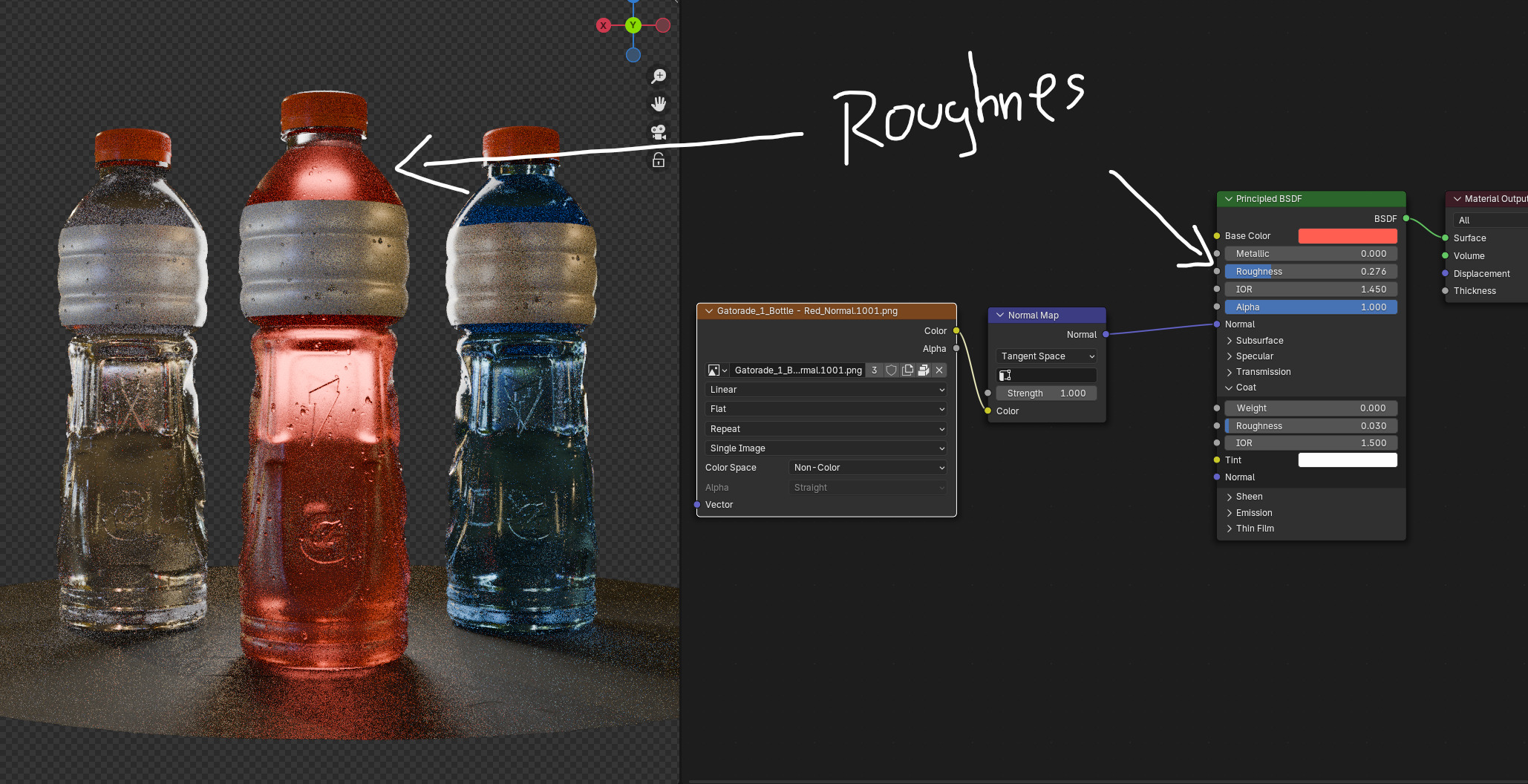Screen dimensions: 1528x784
Task: Click the unlabeled red axis circle on the gizmo
Action: click(x=663, y=25)
